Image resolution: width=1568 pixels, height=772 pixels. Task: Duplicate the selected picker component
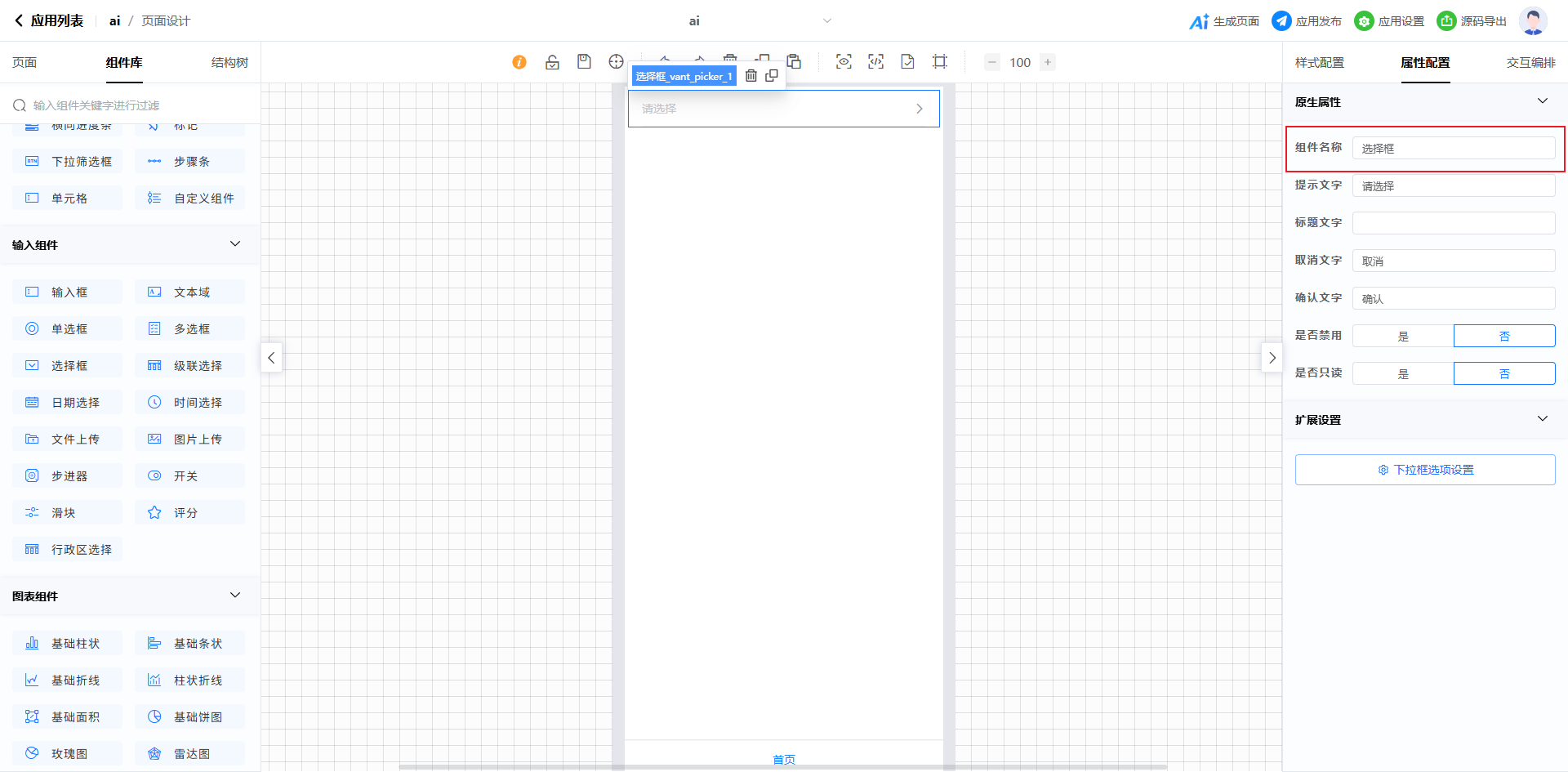(772, 76)
